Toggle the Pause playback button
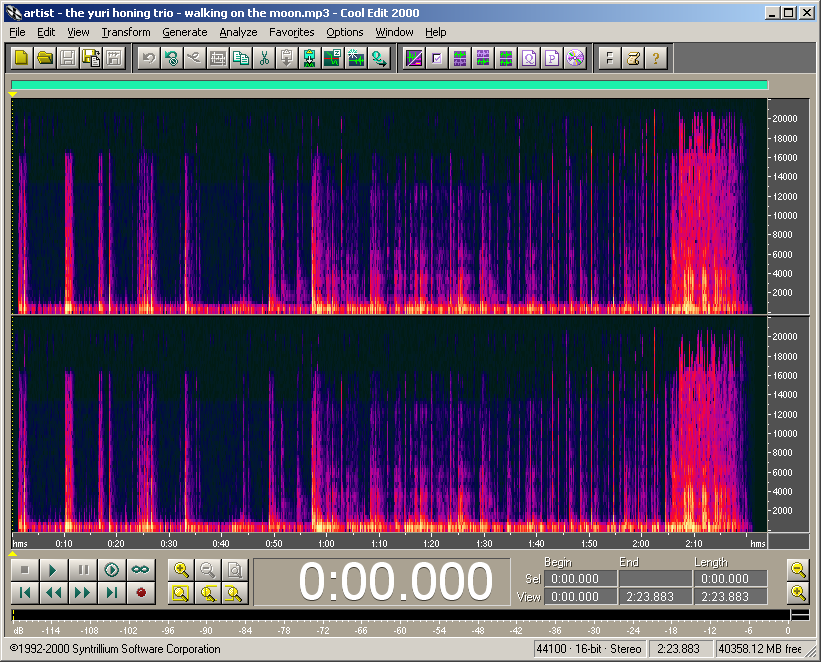Viewport: 821px width, 662px height. point(83,570)
